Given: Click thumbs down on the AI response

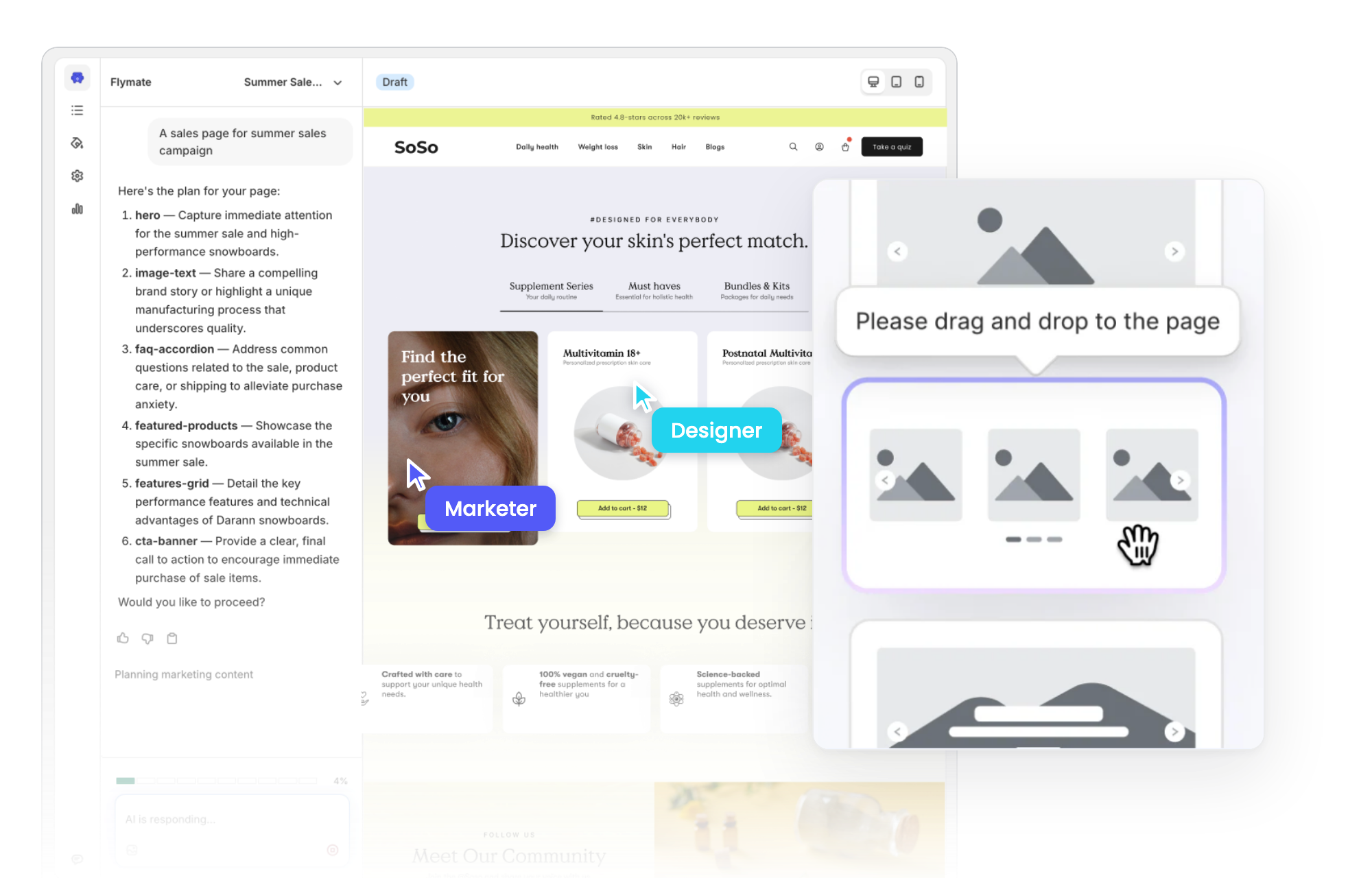Looking at the screenshot, I should point(147,638).
